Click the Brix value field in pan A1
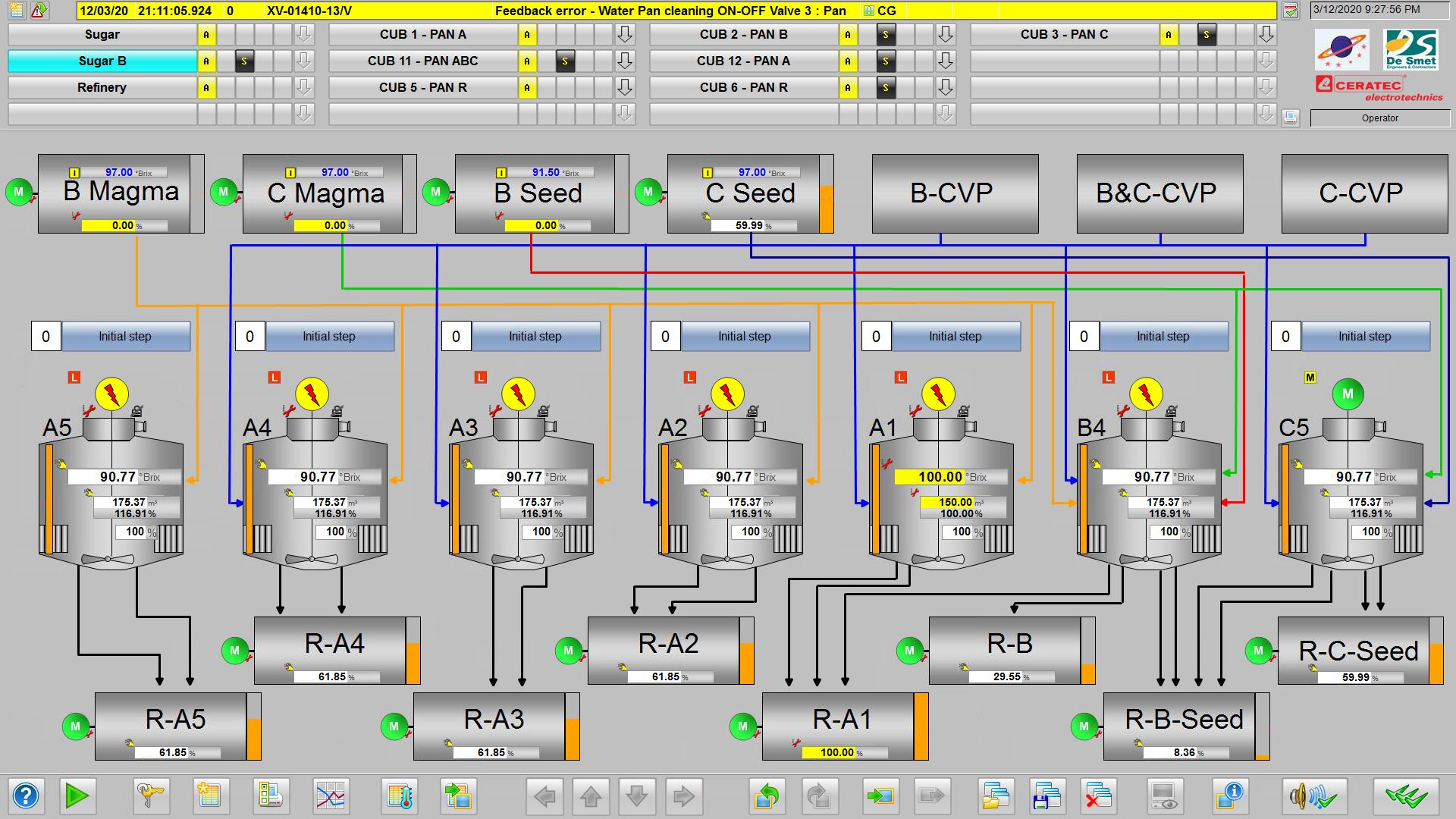Screen dimensions: 1456x819 click(940, 477)
